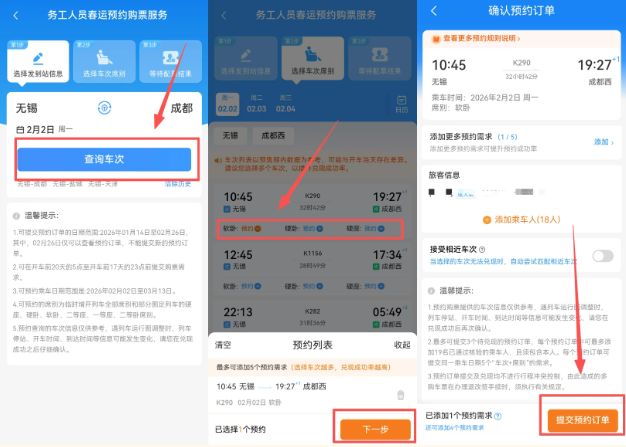The height and width of the screenshot is (447, 626).
Task: Click 下一步 button
Action: [x=375, y=429]
